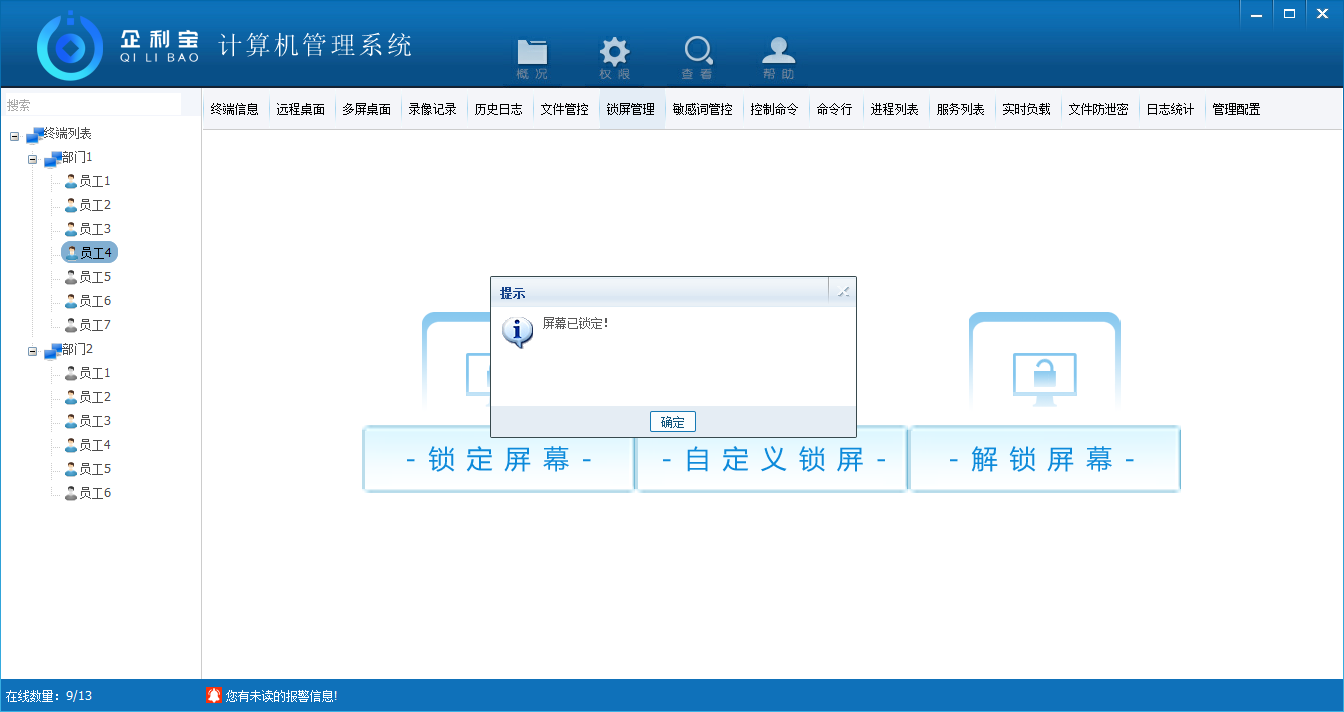
Task: Collapse the 终端列表 root node
Action: [x=14, y=134]
